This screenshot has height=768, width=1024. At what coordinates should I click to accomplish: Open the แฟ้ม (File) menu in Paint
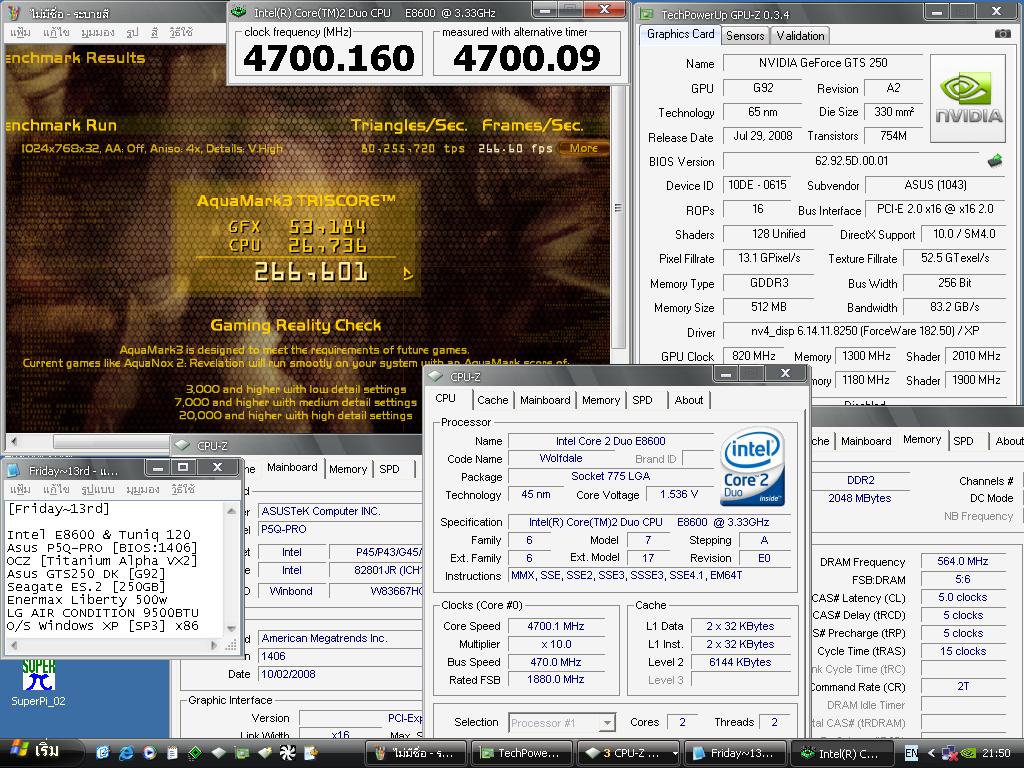point(20,32)
